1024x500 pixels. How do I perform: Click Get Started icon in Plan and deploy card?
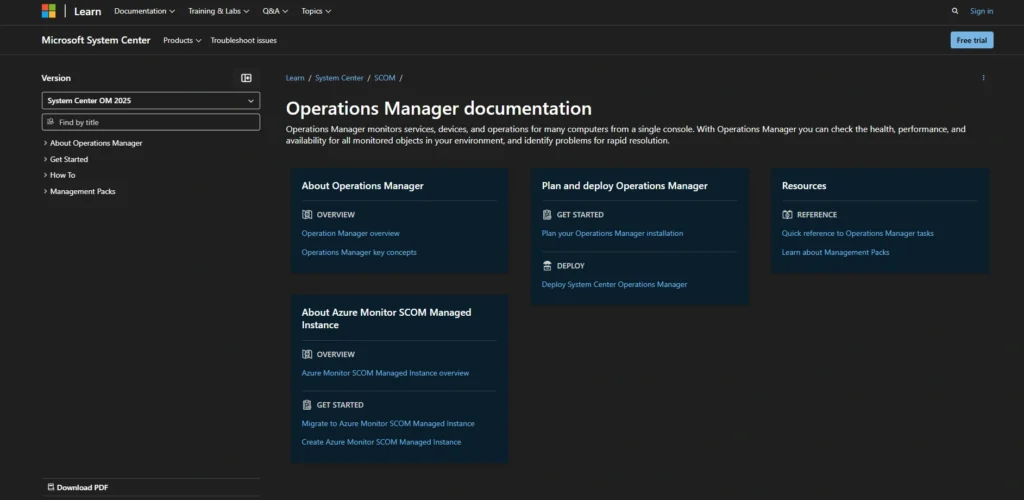point(547,215)
